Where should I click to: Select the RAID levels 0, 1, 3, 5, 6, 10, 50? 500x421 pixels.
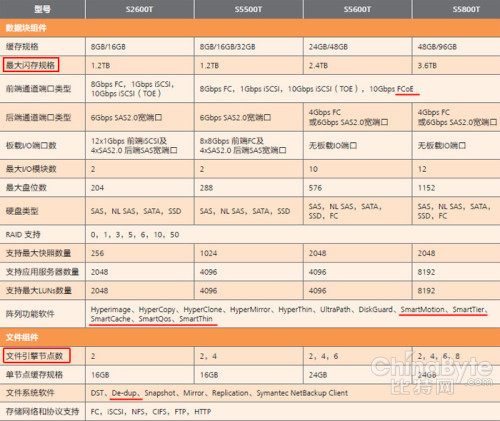pyautogui.click(x=135, y=235)
